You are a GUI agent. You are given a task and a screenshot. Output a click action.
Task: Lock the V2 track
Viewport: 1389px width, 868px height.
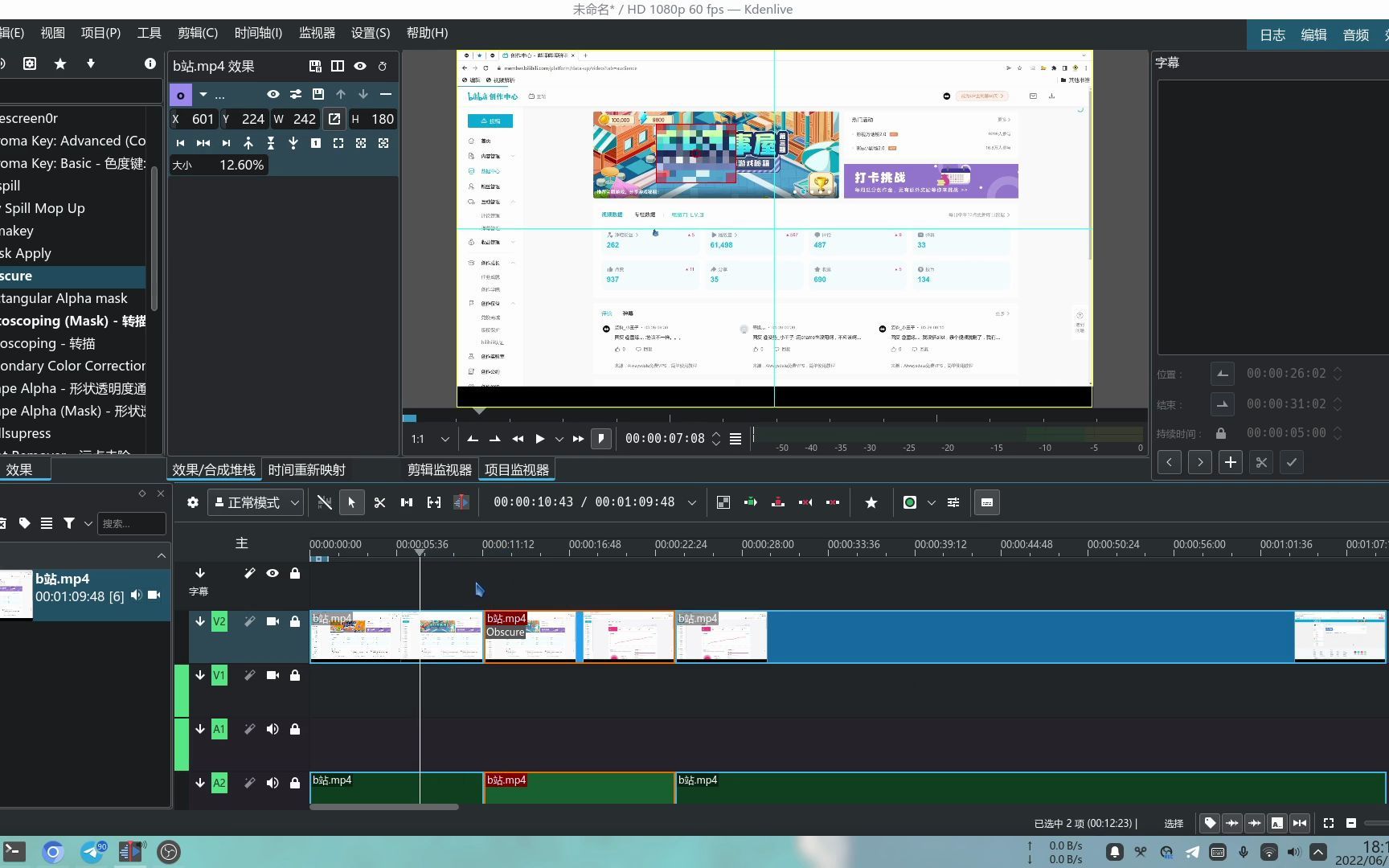pos(295,621)
